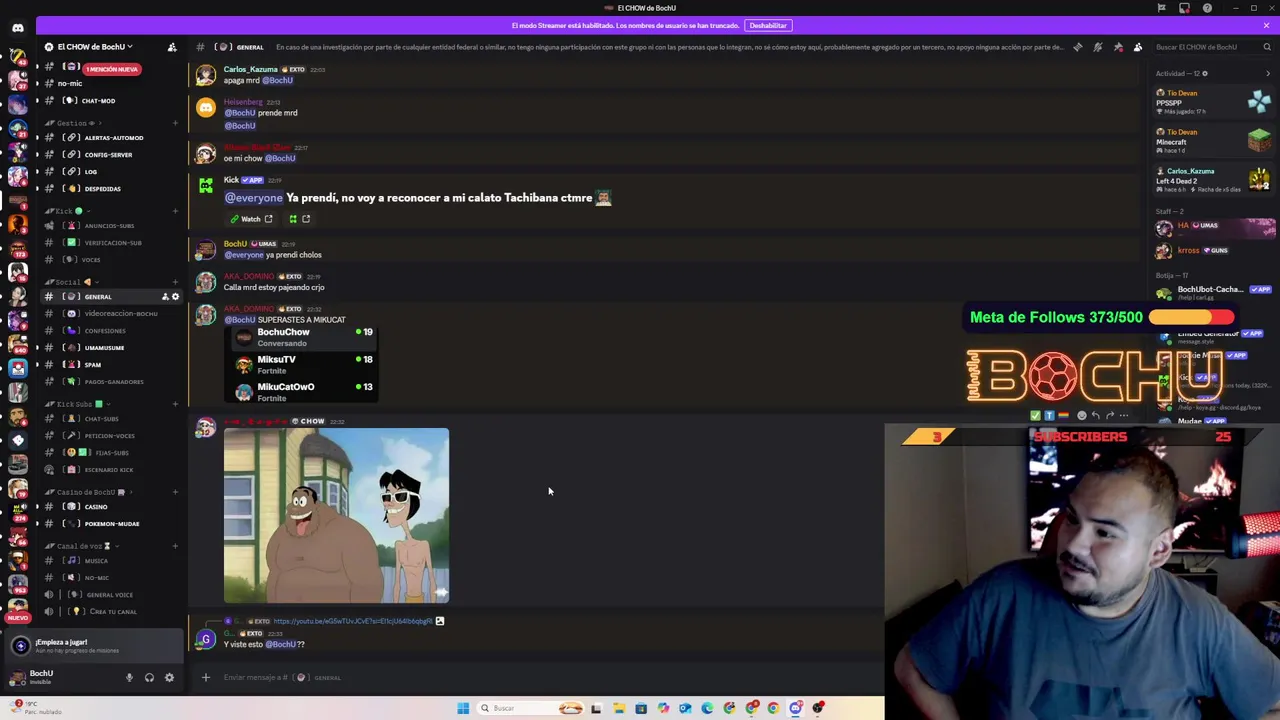The image size is (1280, 720).
Task: Open Tio Devan PPSSPP activity card
Action: point(1213,102)
